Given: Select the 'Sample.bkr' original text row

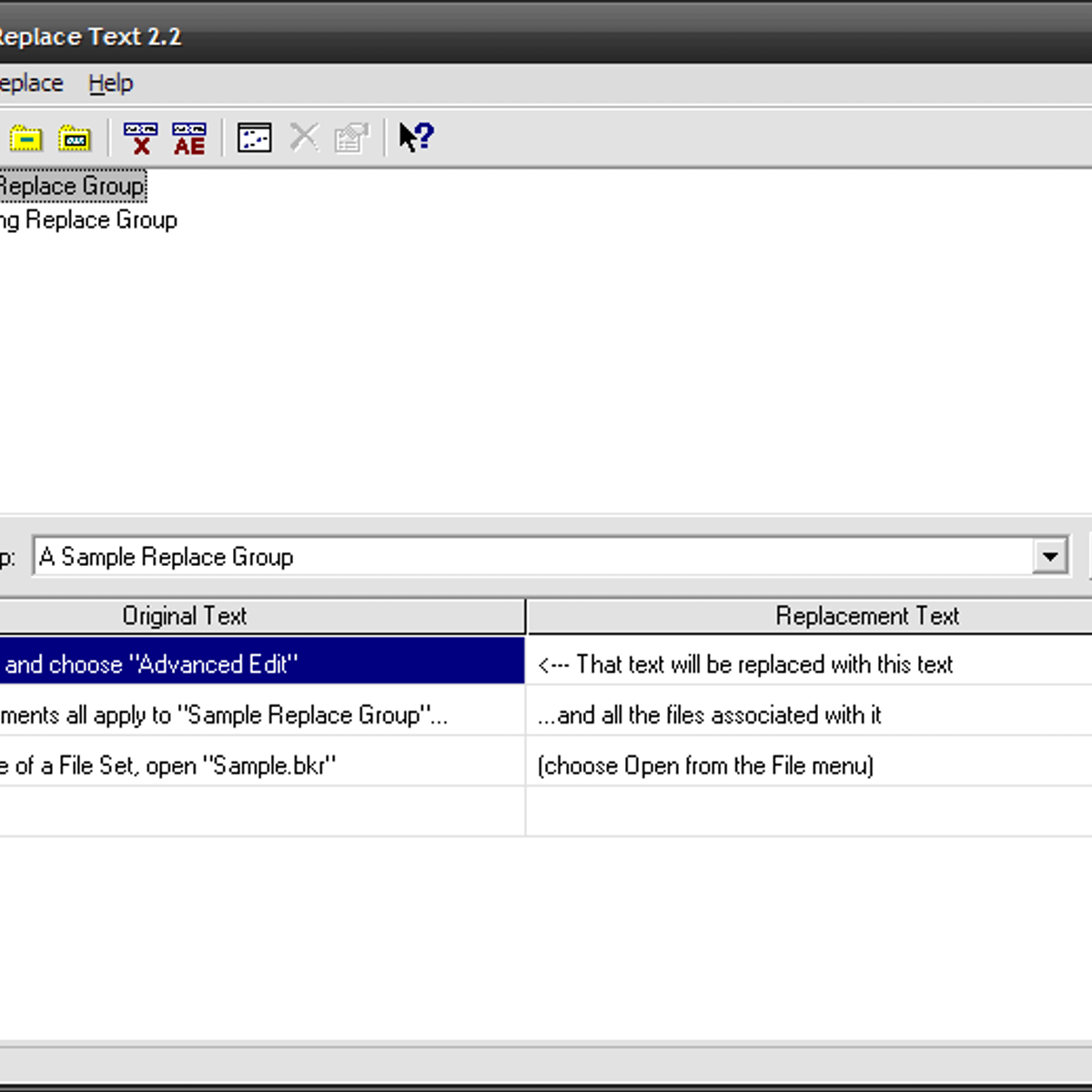Looking at the screenshot, I should click(167, 765).
